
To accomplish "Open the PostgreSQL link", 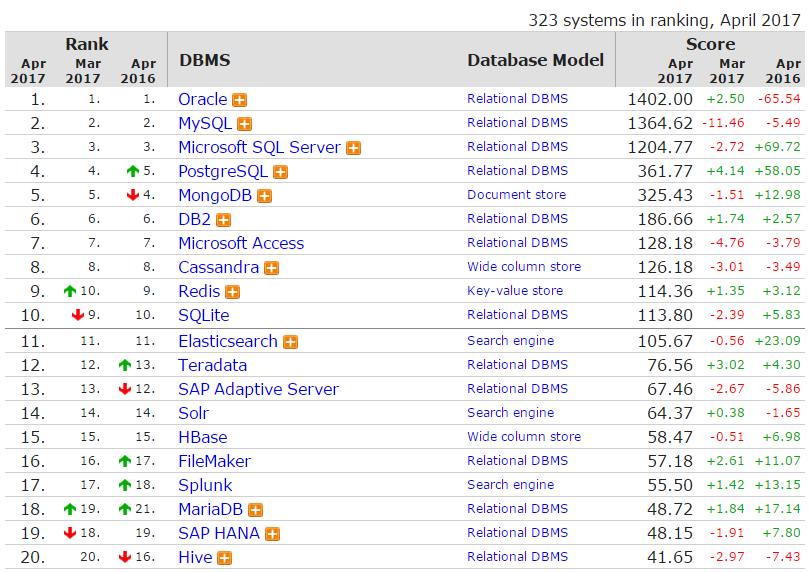I will tap(223, 172).
